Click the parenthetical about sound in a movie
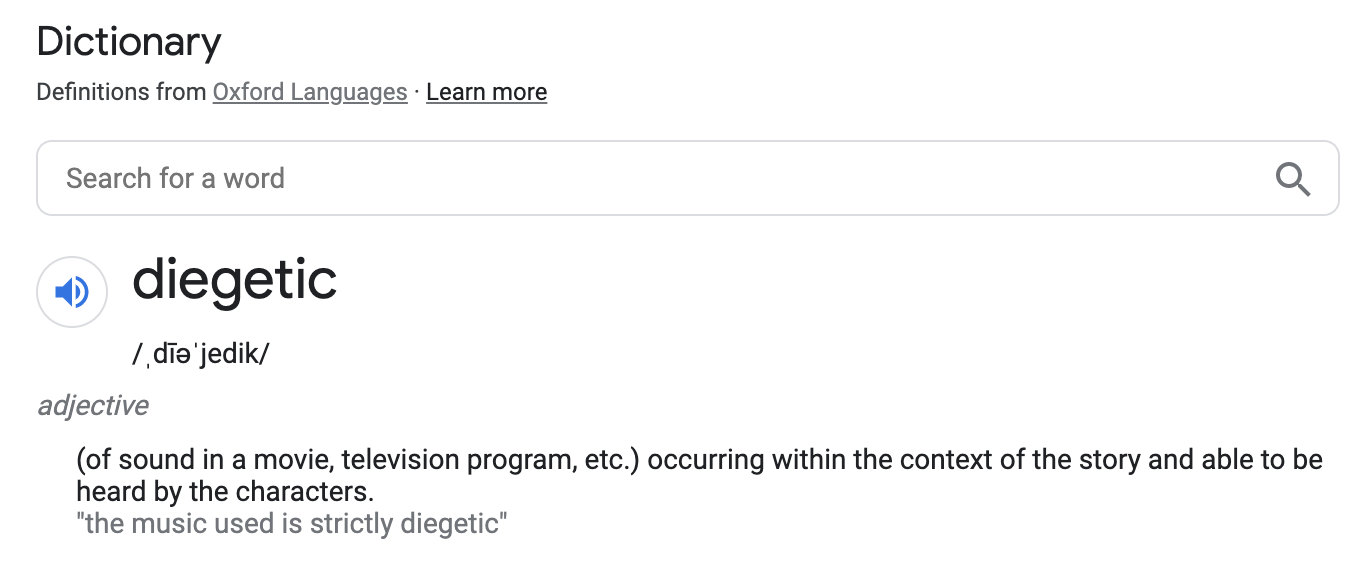1368x582 pixels. pos(361,461)
